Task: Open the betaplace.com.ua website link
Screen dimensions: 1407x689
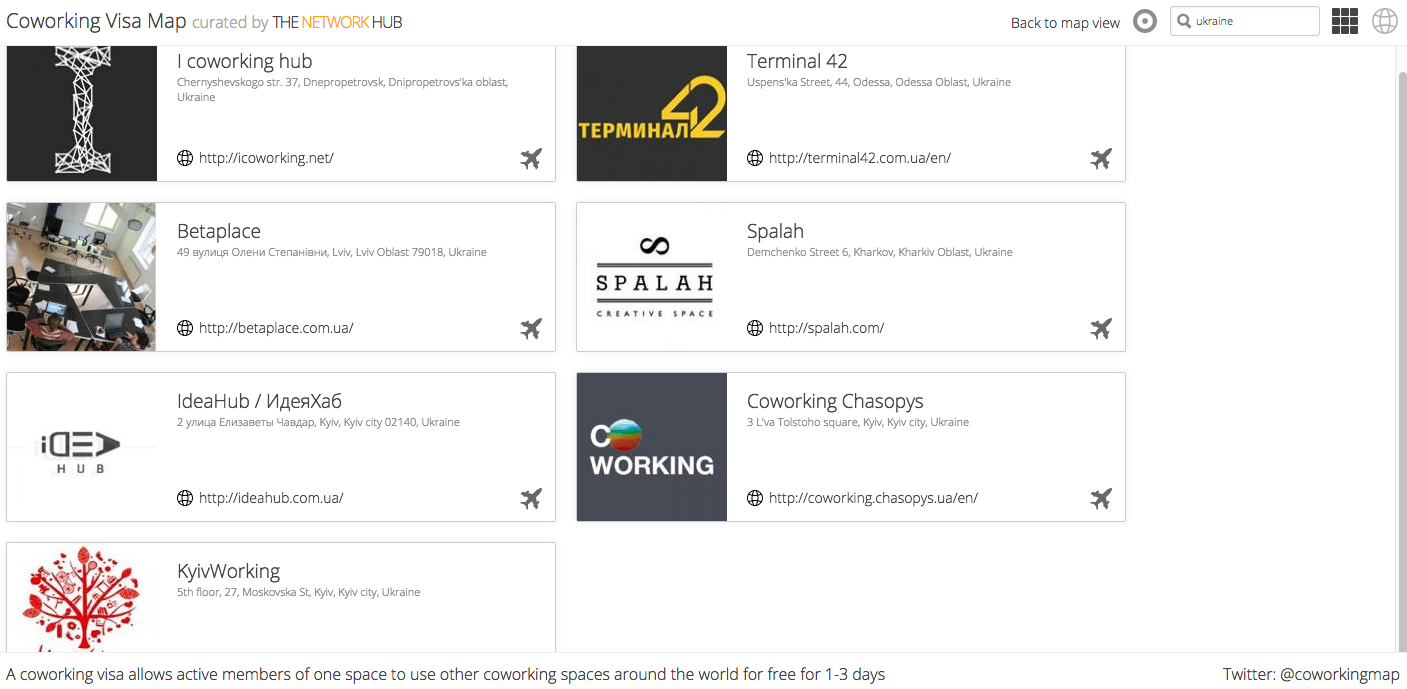Action: pos(276,328)
